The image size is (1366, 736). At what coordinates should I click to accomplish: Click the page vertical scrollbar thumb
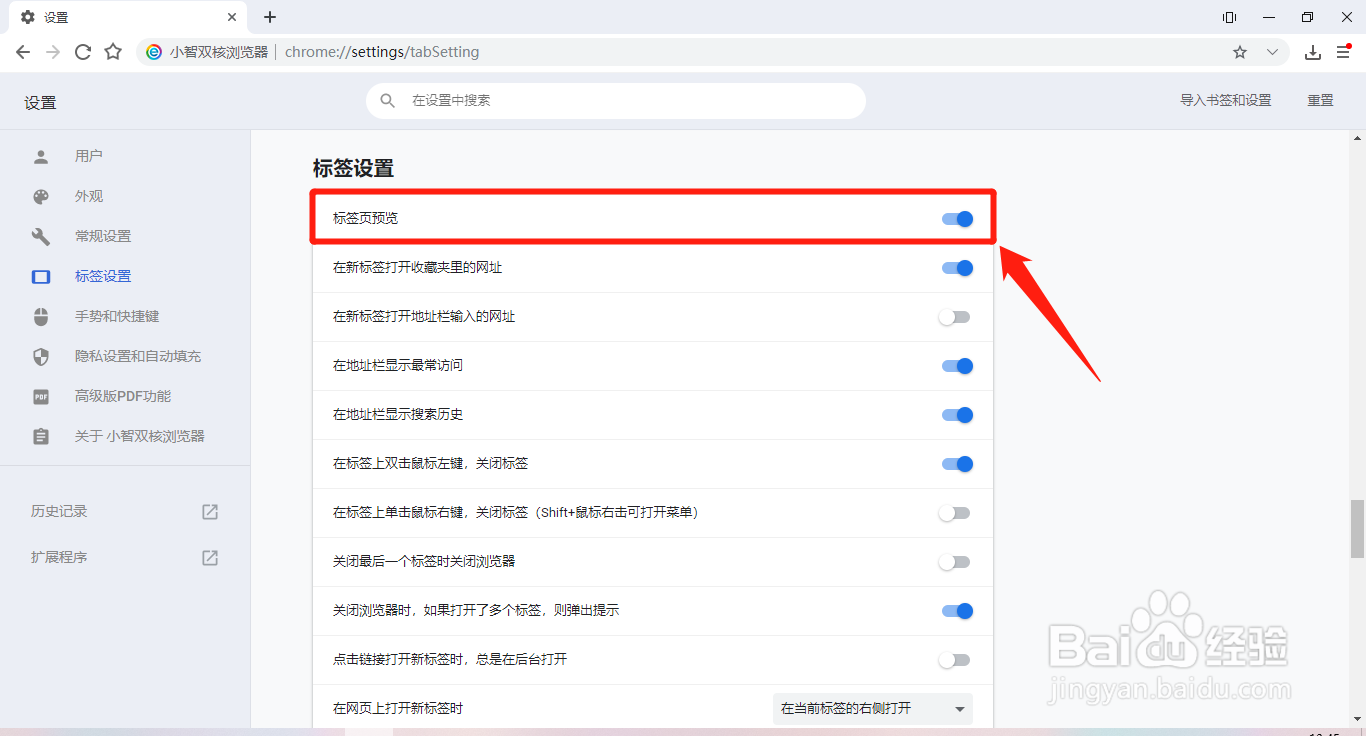(1357, 529)
